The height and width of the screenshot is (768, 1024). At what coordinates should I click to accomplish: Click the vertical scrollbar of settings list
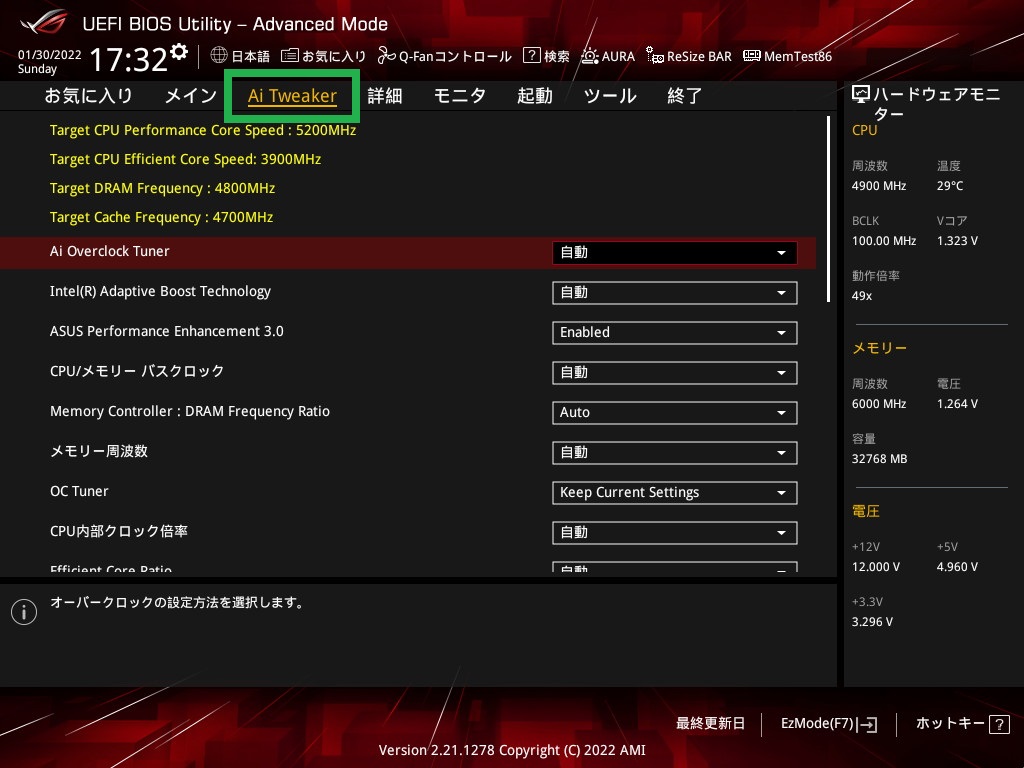828,209
